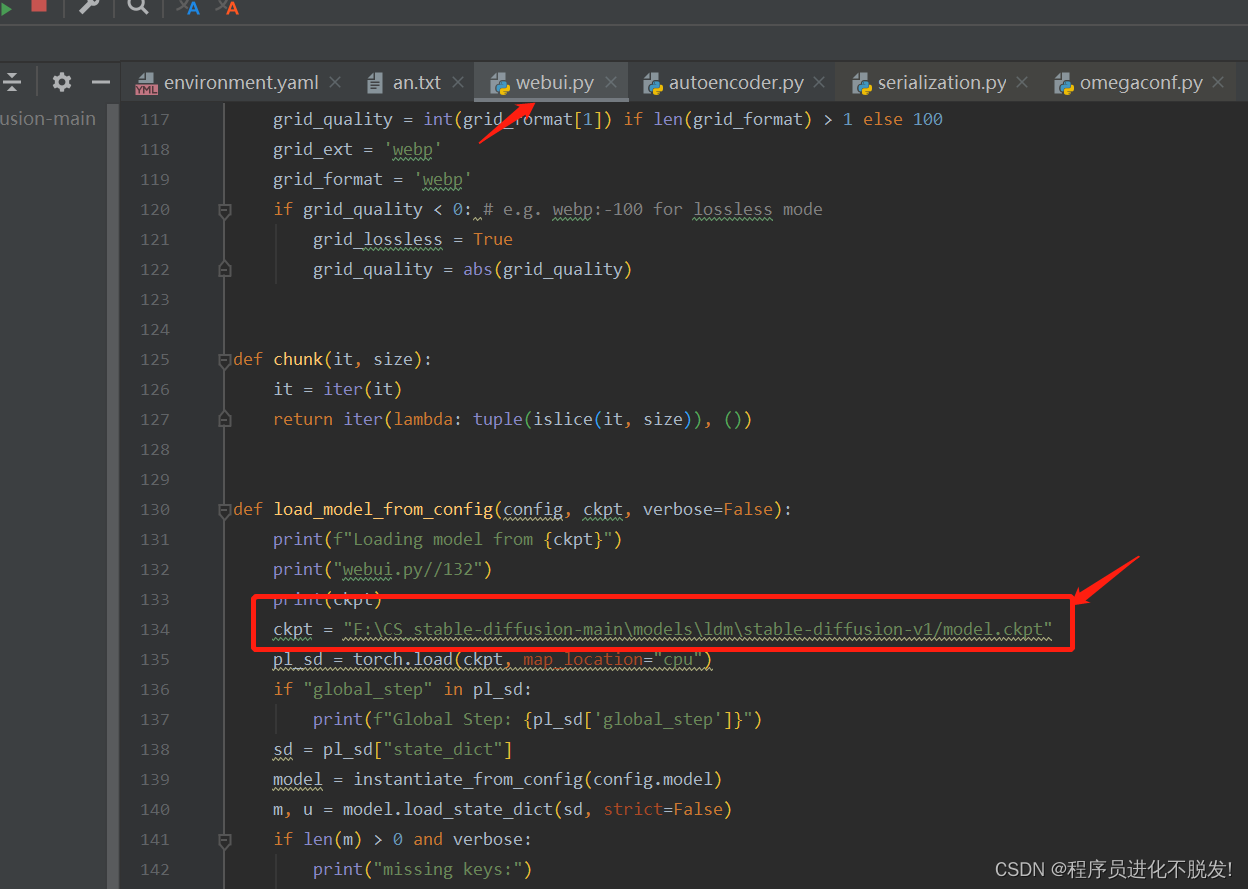Click line number 129 in the gutter
Image resolution: width=1248 pixels, height=889 pixels.
coord(154,479)
